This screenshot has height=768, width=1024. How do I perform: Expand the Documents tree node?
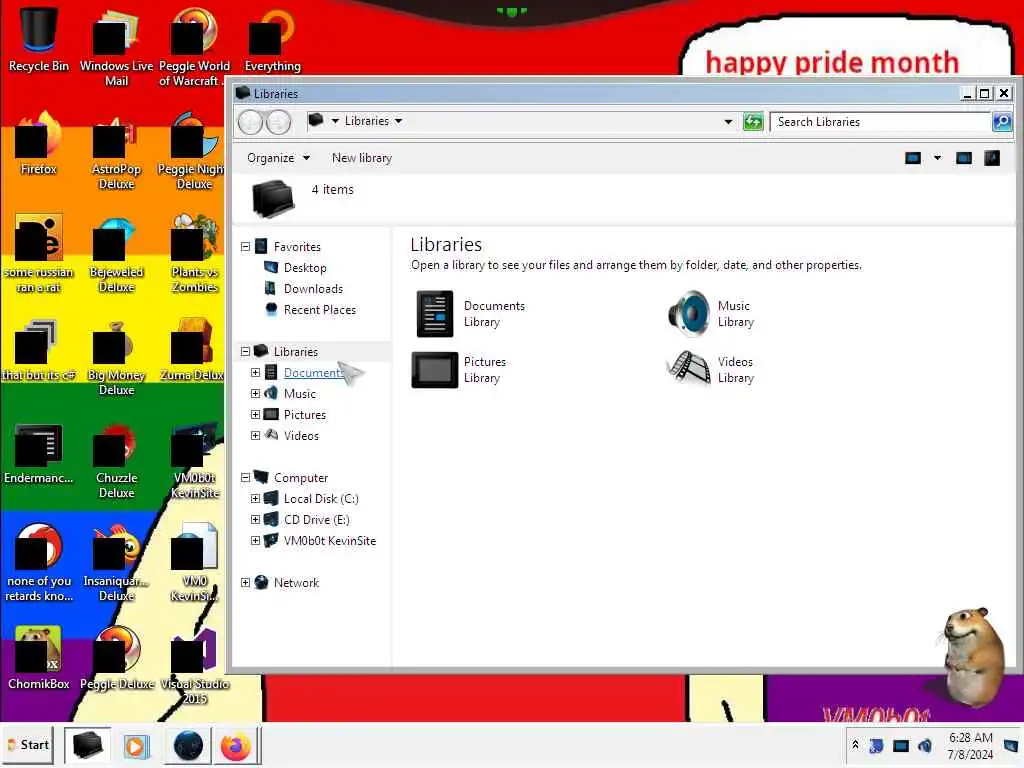click(255, 372)
